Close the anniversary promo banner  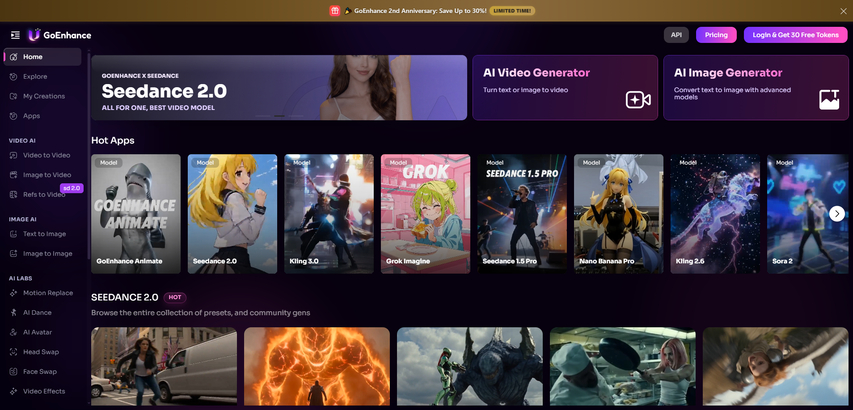[x=843, y=11]
